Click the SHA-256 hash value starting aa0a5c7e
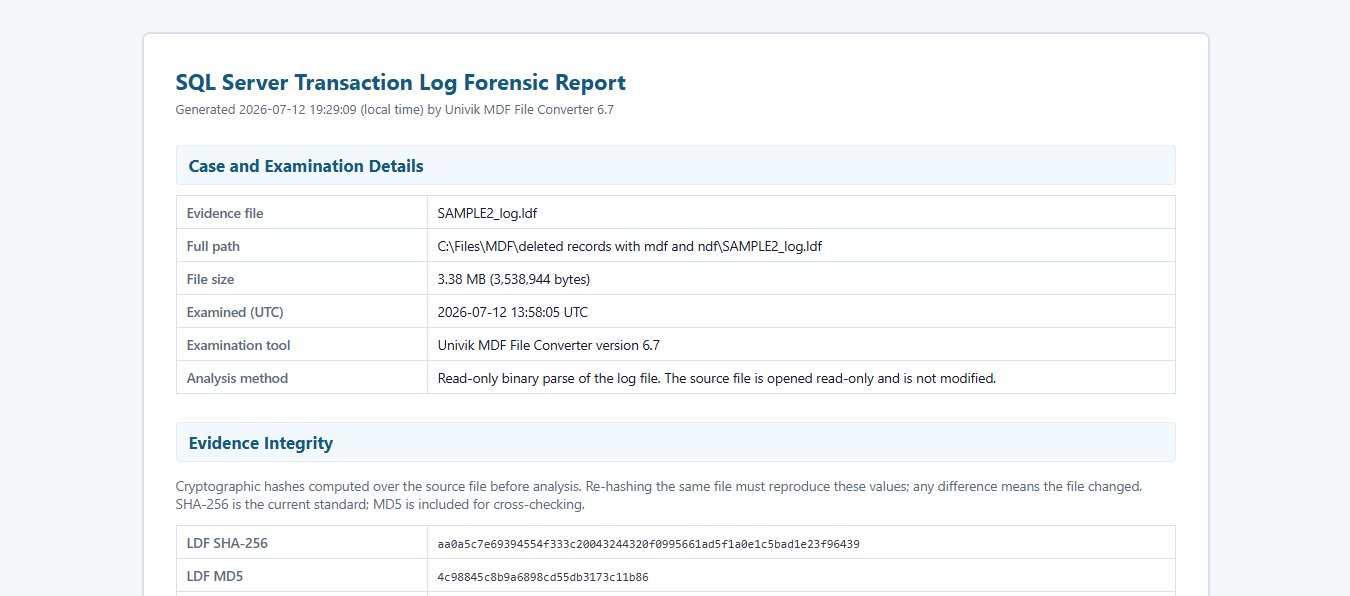This screenshot has width=1350, height=596. (x=649, y=544)
